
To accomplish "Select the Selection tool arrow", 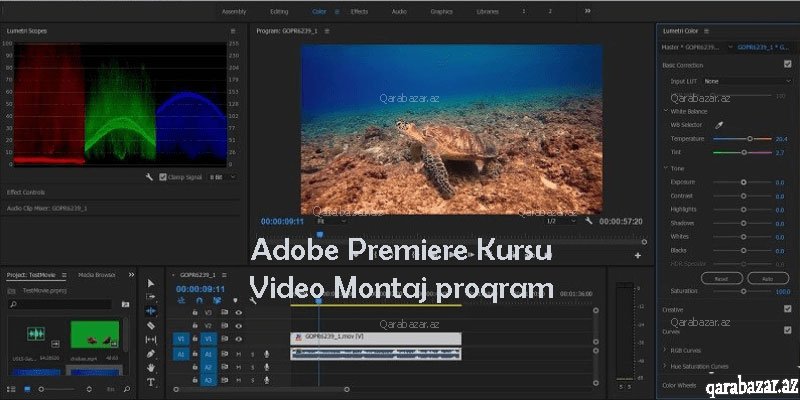I will 151,283.
